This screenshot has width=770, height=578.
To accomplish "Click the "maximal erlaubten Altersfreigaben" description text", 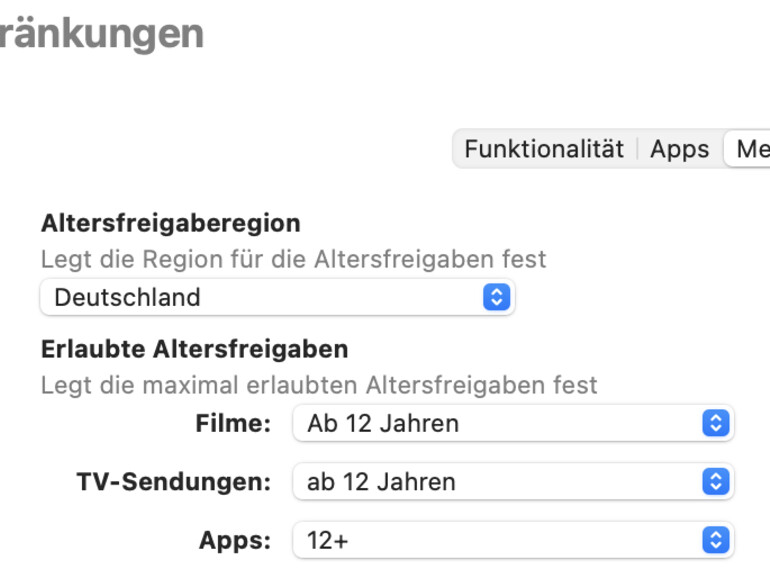I will [x=319, y=384].
